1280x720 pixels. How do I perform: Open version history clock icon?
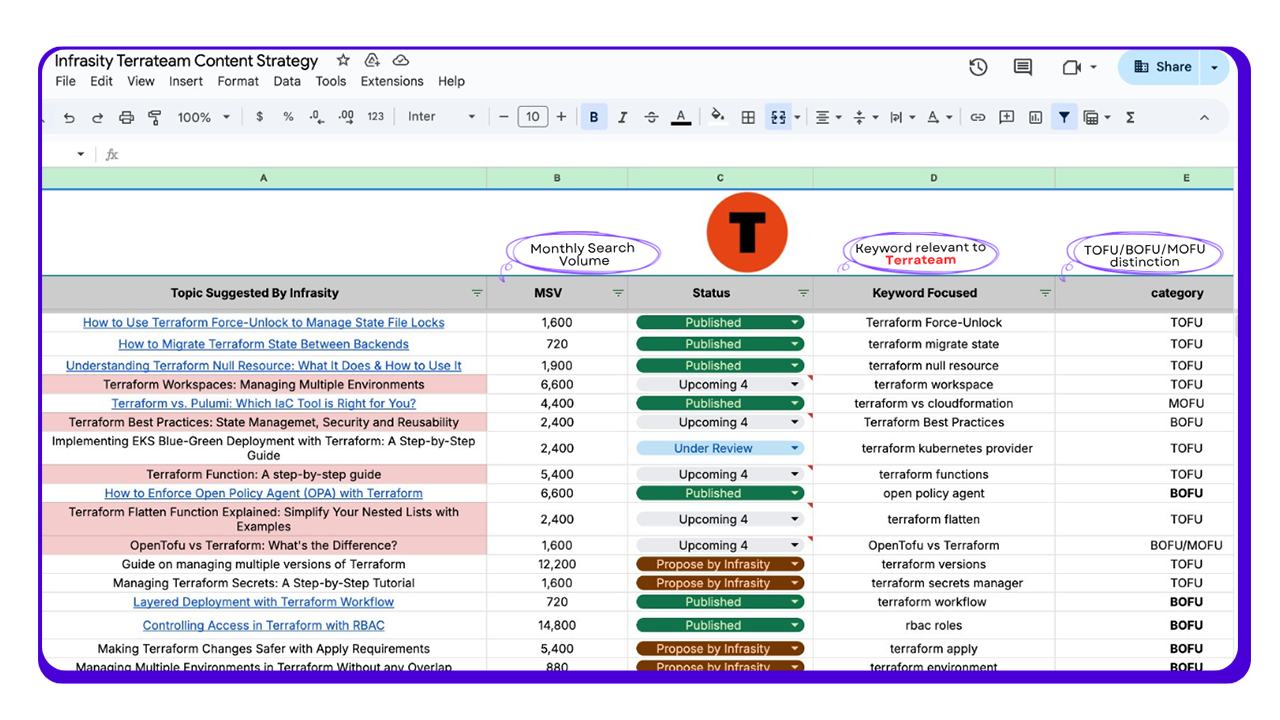click(978, 67)
